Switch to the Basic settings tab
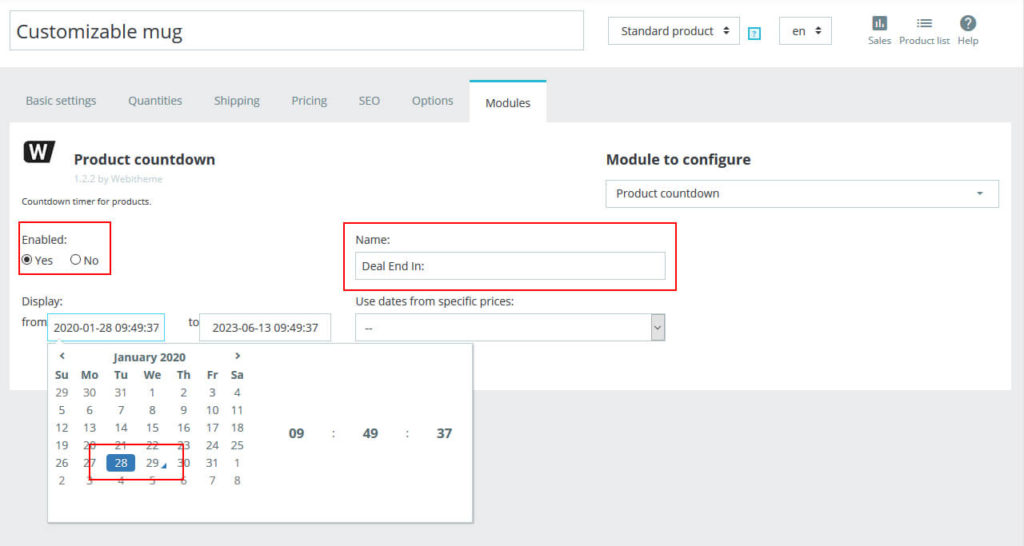This screenshot has width=1024, height=546. pos(61,101)
